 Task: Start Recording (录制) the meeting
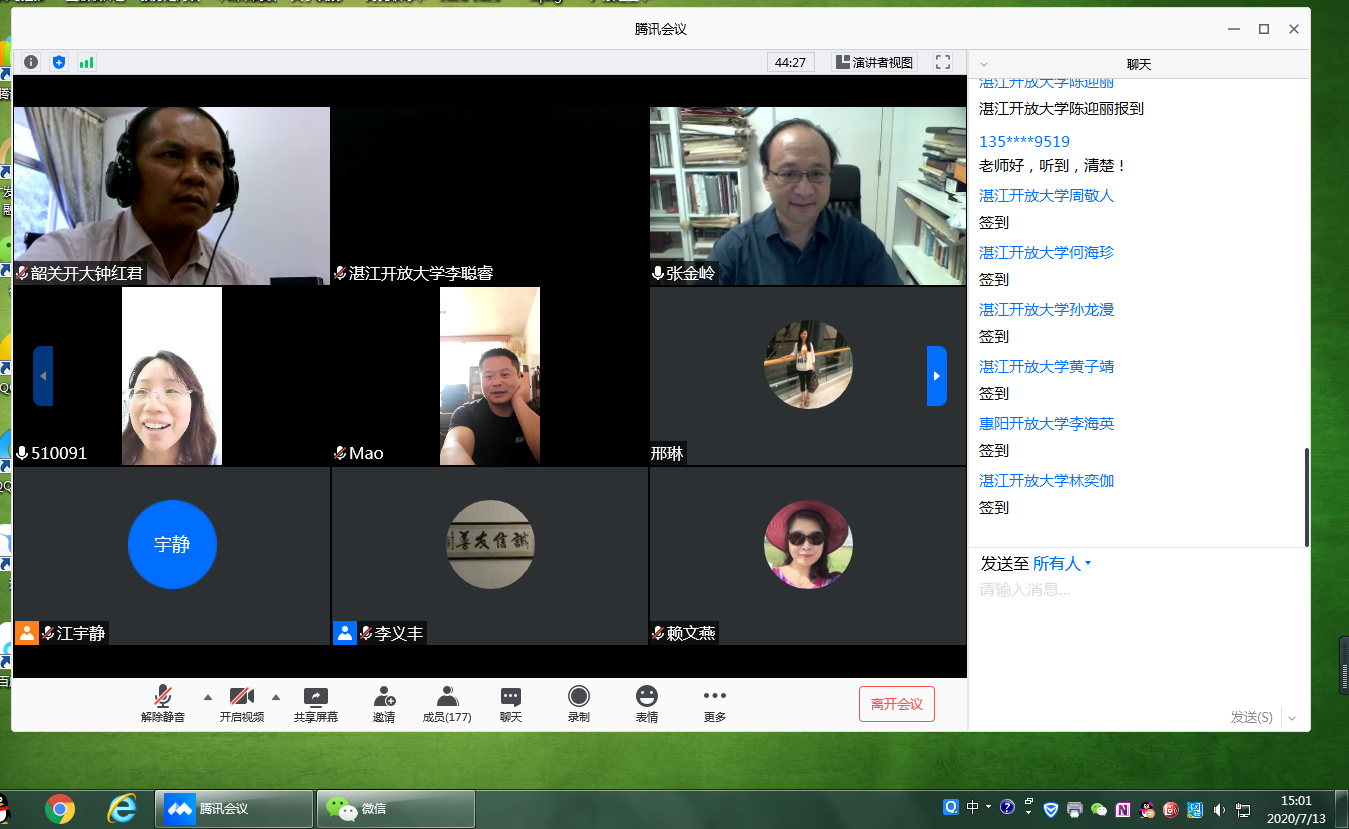[578, 704]
